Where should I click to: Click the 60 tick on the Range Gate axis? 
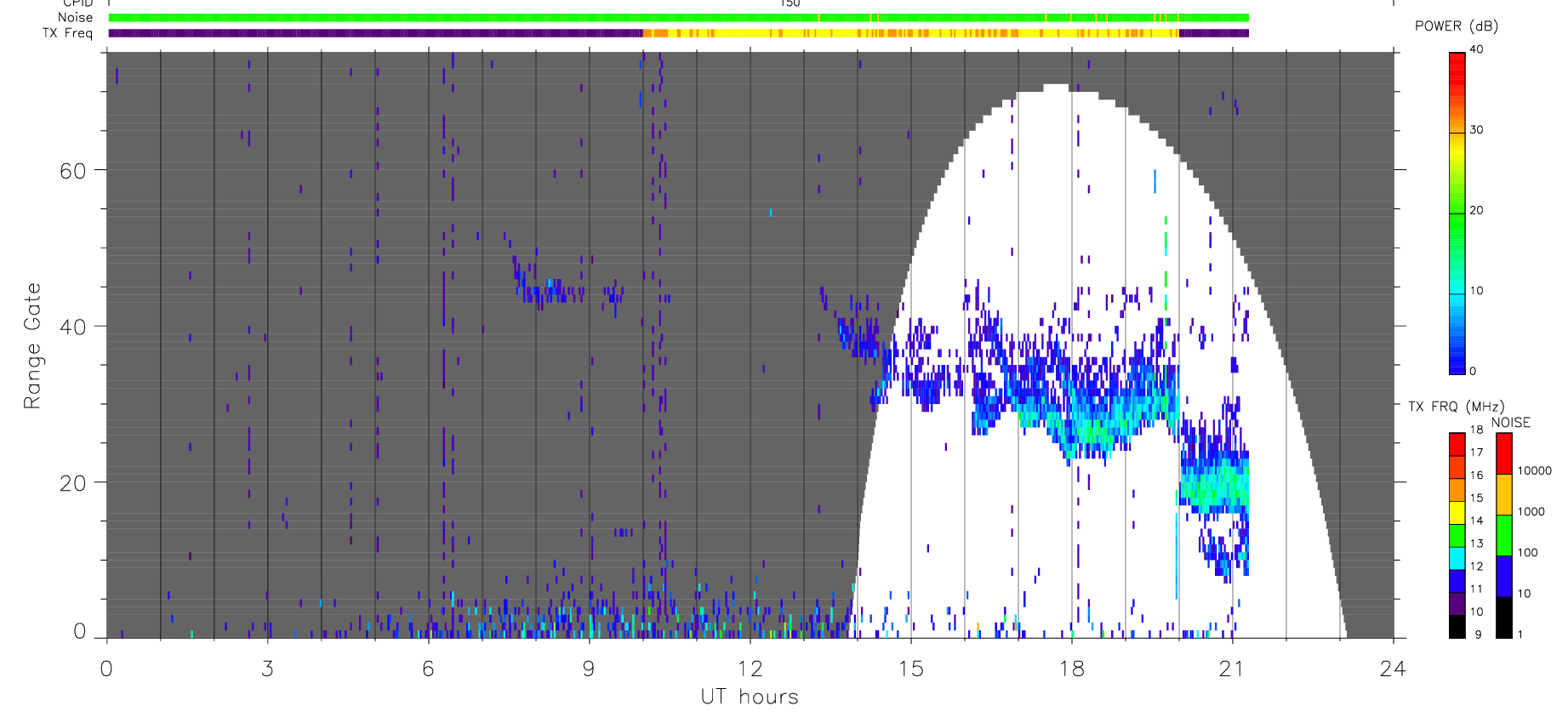point(73,171)
